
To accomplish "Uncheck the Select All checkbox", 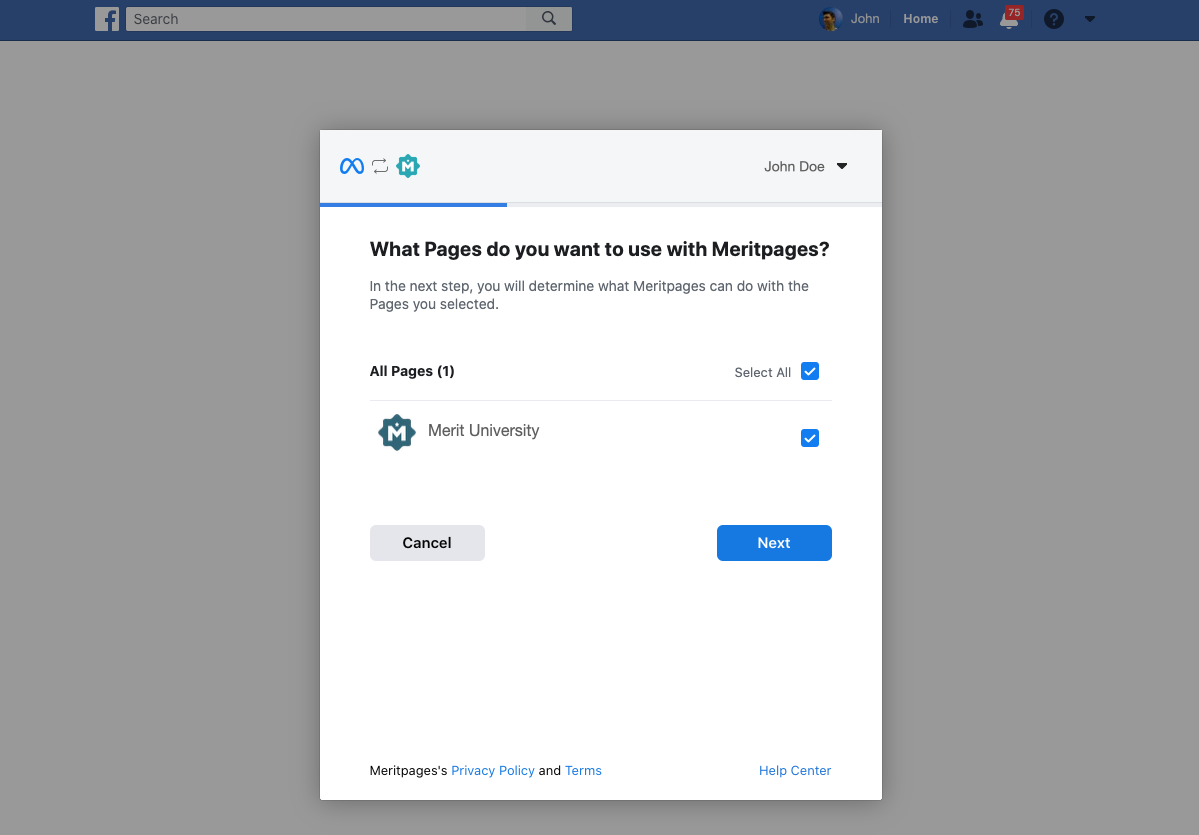I will (810, 372).
